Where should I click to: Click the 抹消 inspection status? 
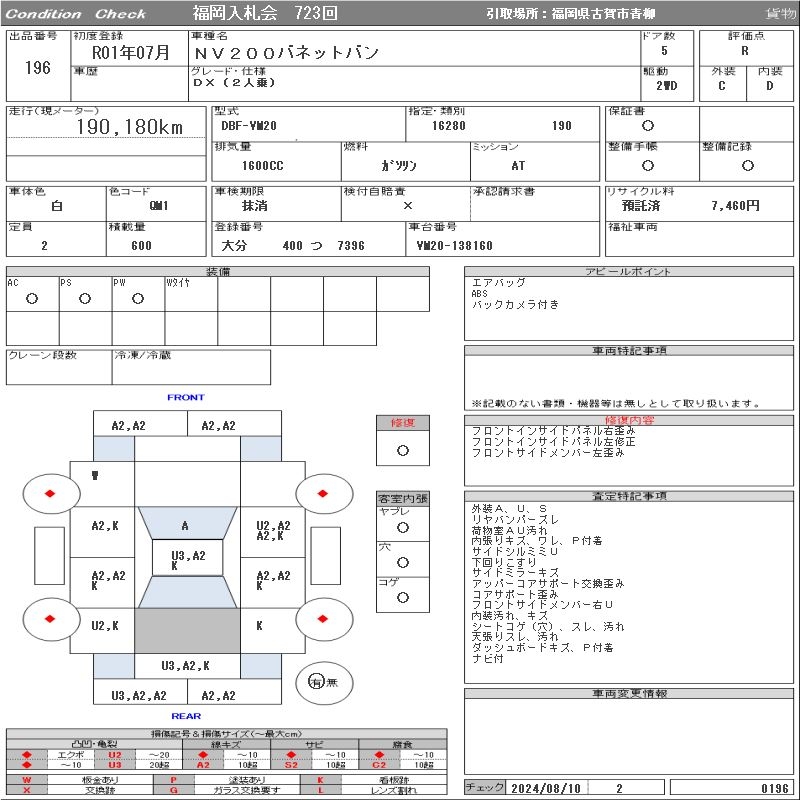coord(255,206)
